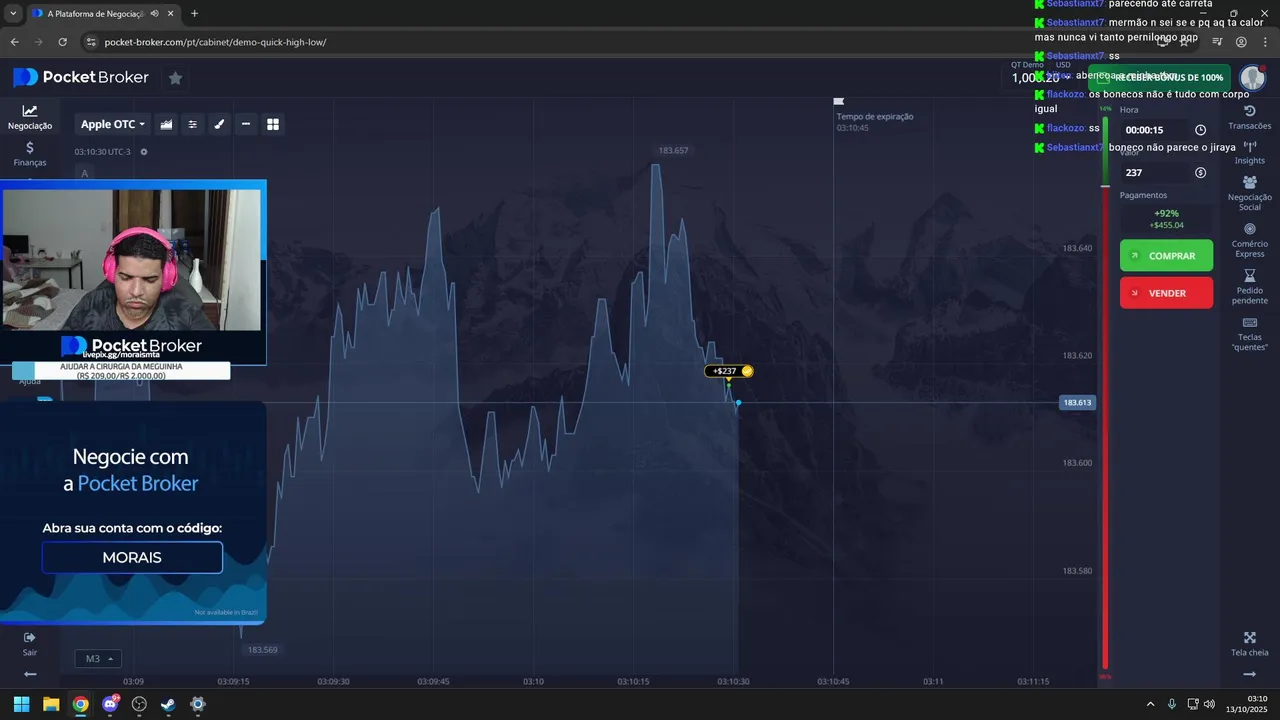This screenshot has height=720, width=1280.
Task: Click the webcam overlay thumbnail
Action: [x=132, y=260]
